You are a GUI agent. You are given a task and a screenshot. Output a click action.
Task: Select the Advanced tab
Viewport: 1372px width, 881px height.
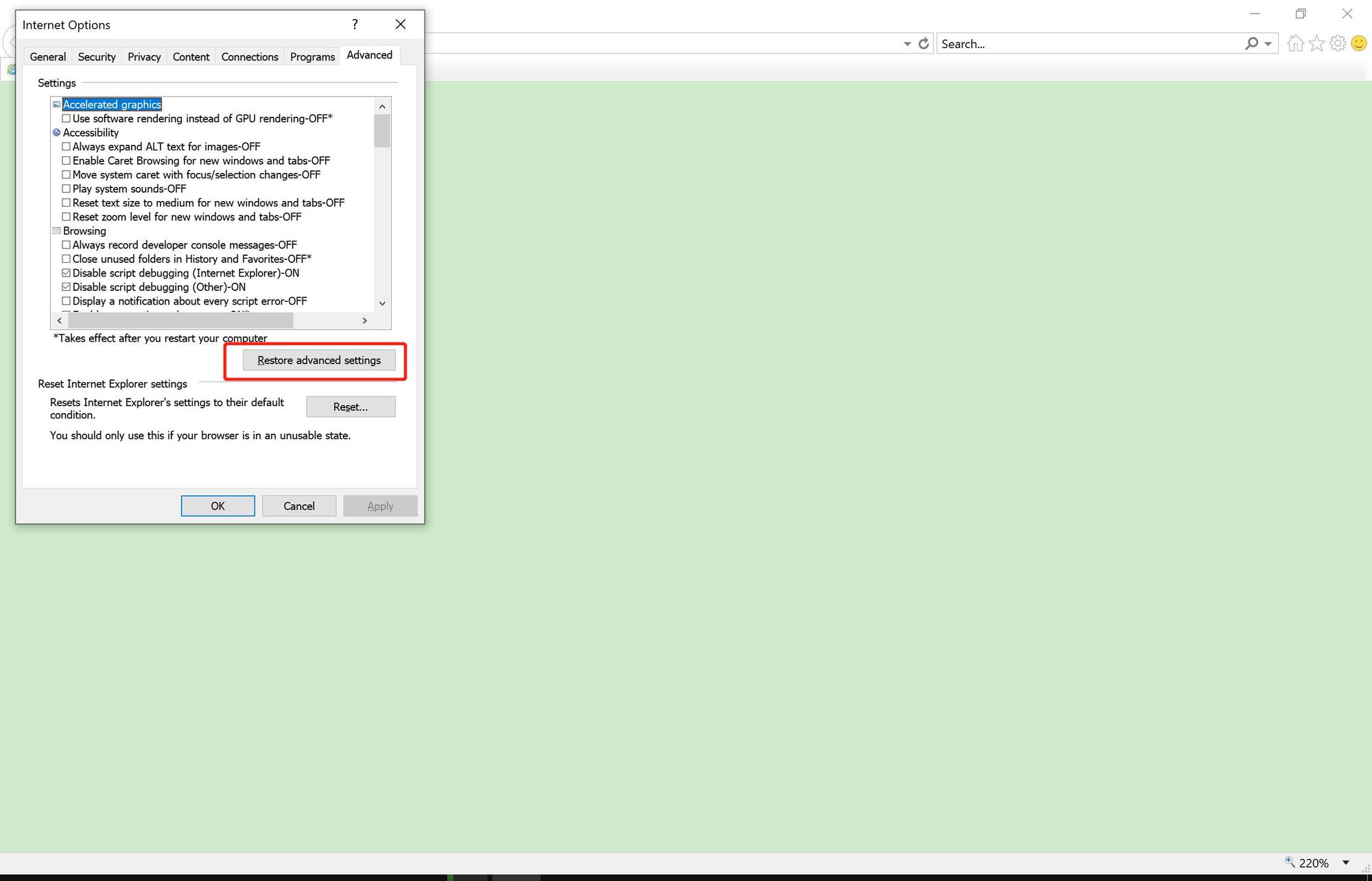(x=370, y=55)
